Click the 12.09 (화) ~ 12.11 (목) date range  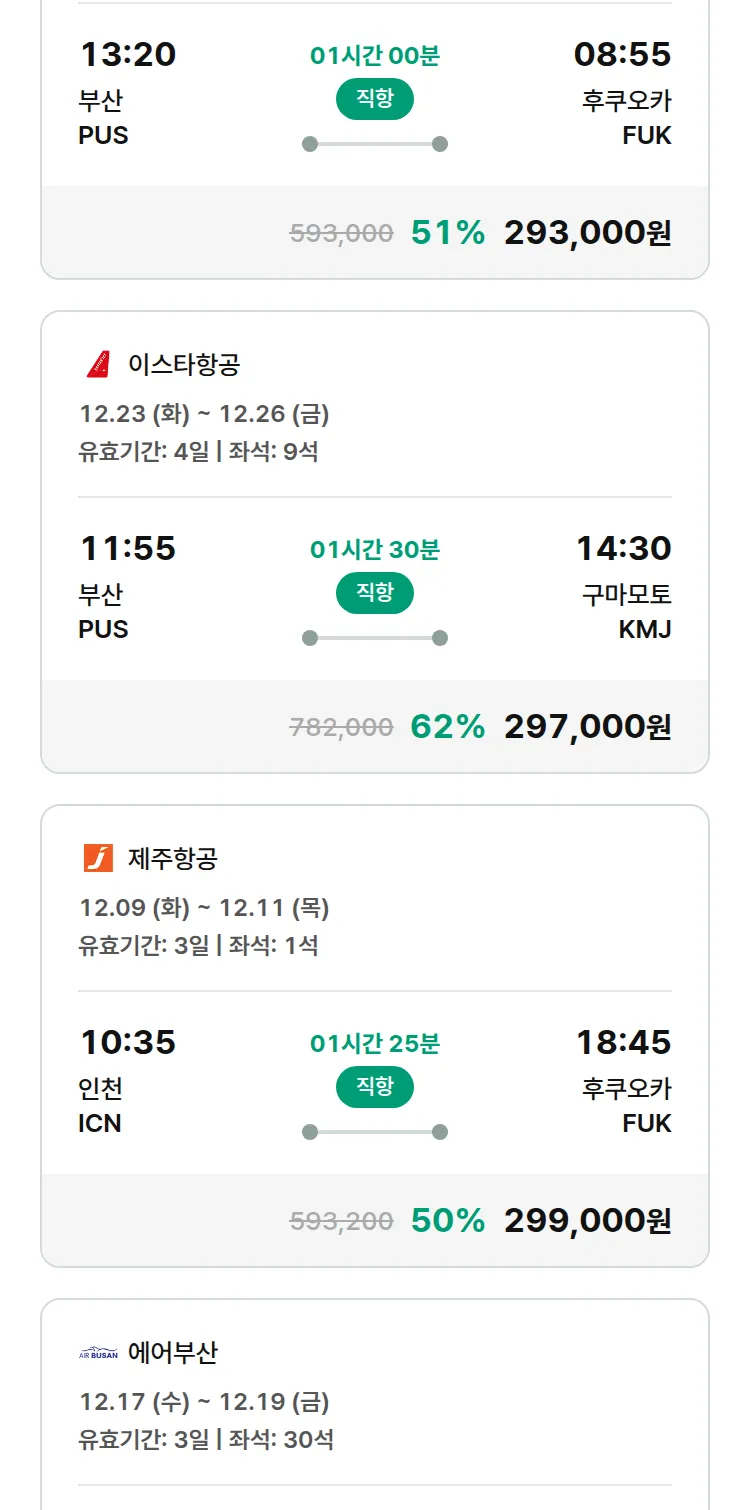[x=204, y=907]
